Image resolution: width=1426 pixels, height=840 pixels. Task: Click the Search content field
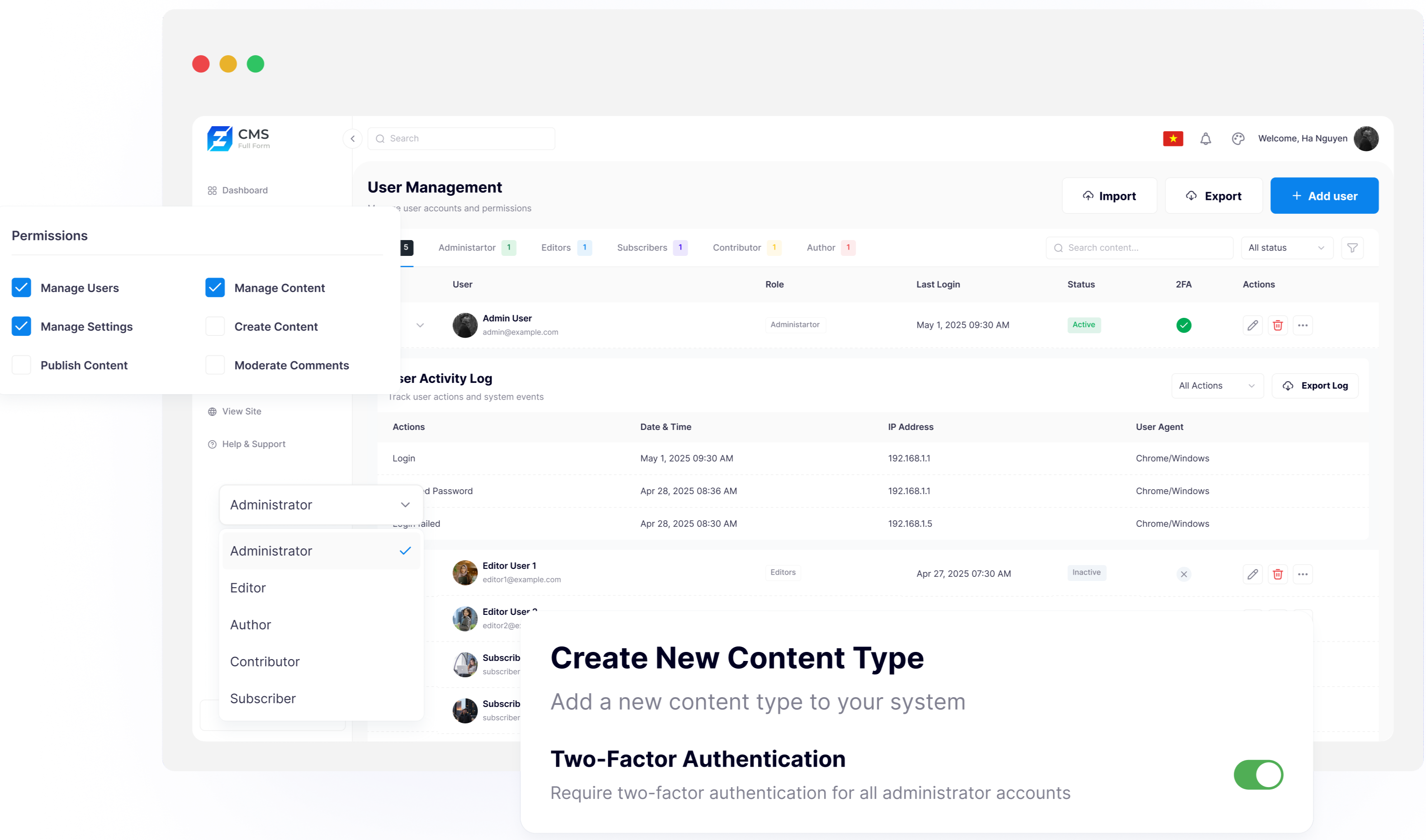pos(1140,248)
